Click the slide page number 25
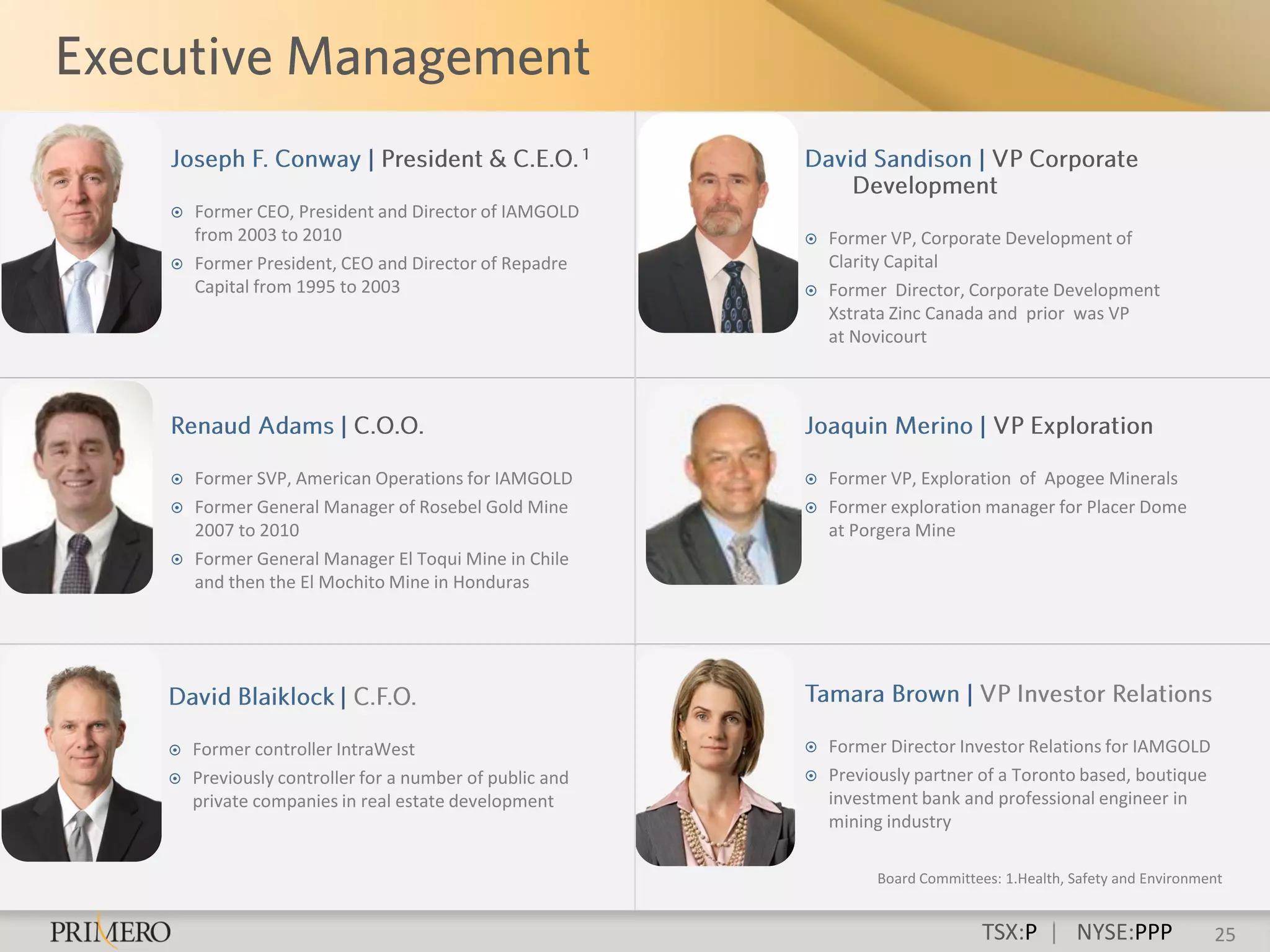Image resolution: width=1270 pixels, height=952 pixels. pos(1225,934)
